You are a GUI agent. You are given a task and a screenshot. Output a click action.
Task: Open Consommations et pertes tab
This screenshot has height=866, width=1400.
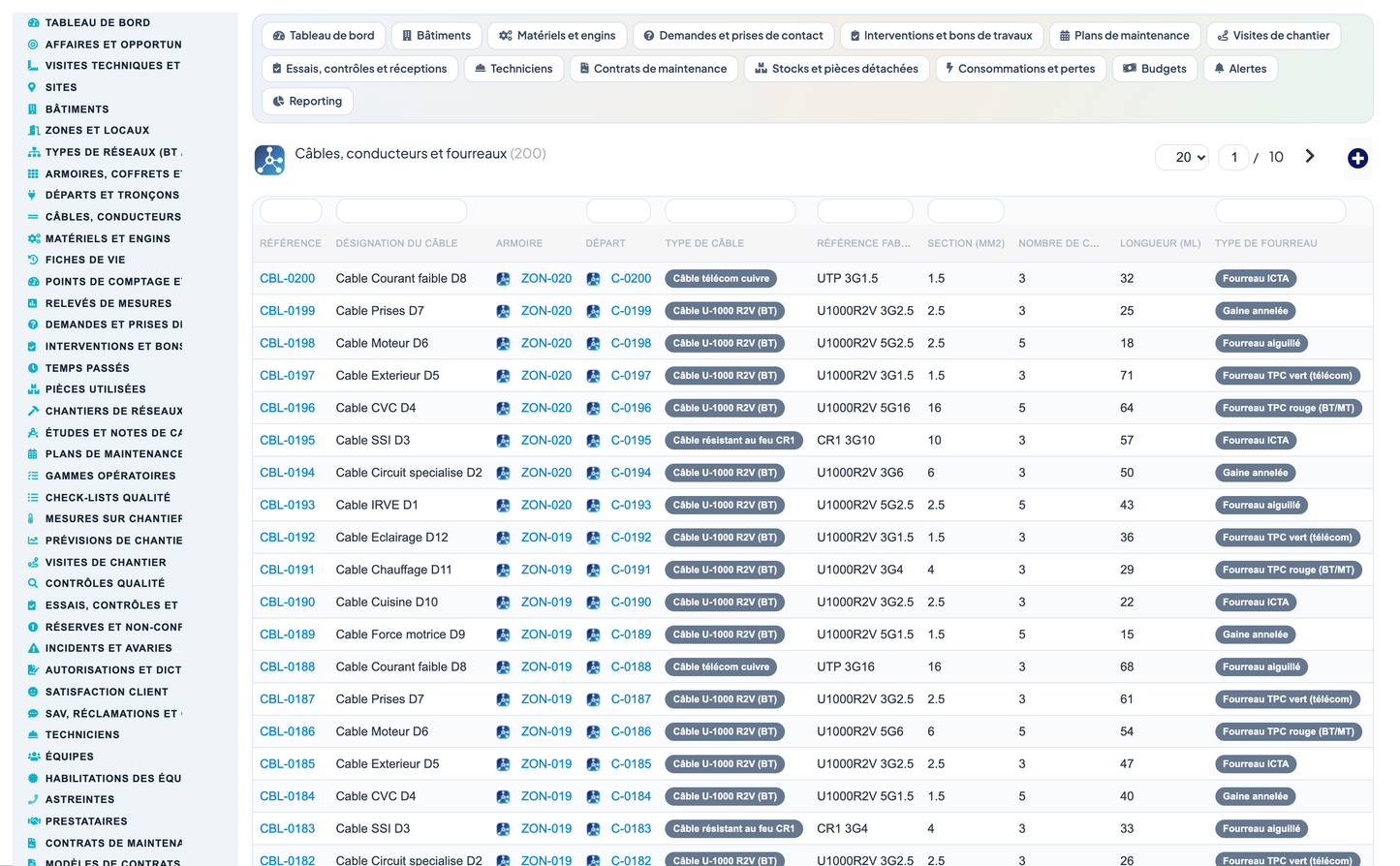(1021, 69)
